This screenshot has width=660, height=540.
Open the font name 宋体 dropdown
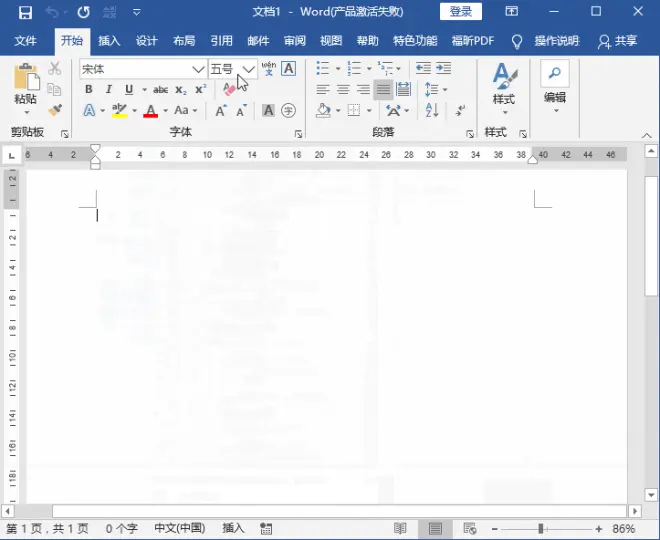[198, 69]
